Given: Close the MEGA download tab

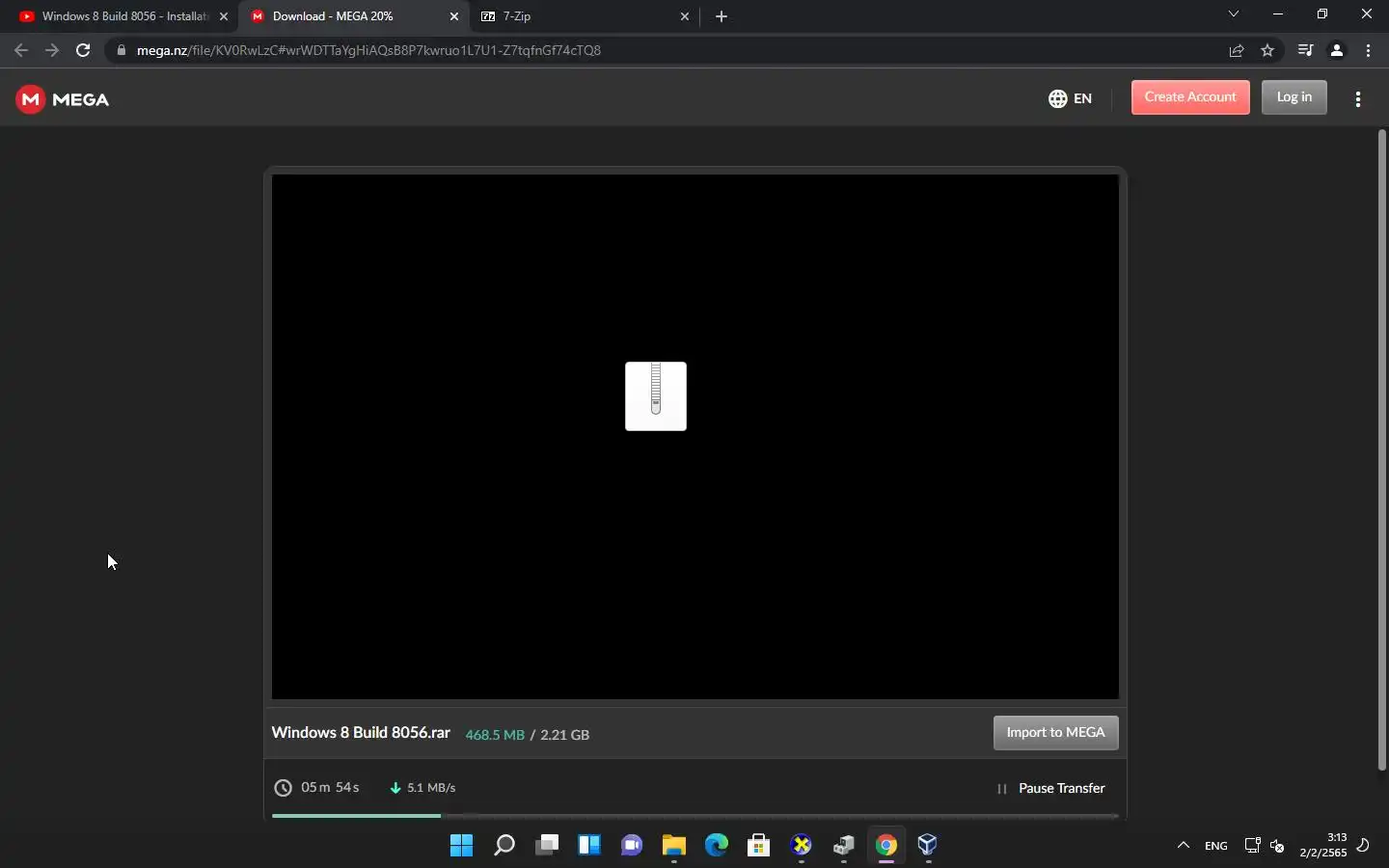Looking at the screenshot, I should pyautogui.click(x=454, y=16).
